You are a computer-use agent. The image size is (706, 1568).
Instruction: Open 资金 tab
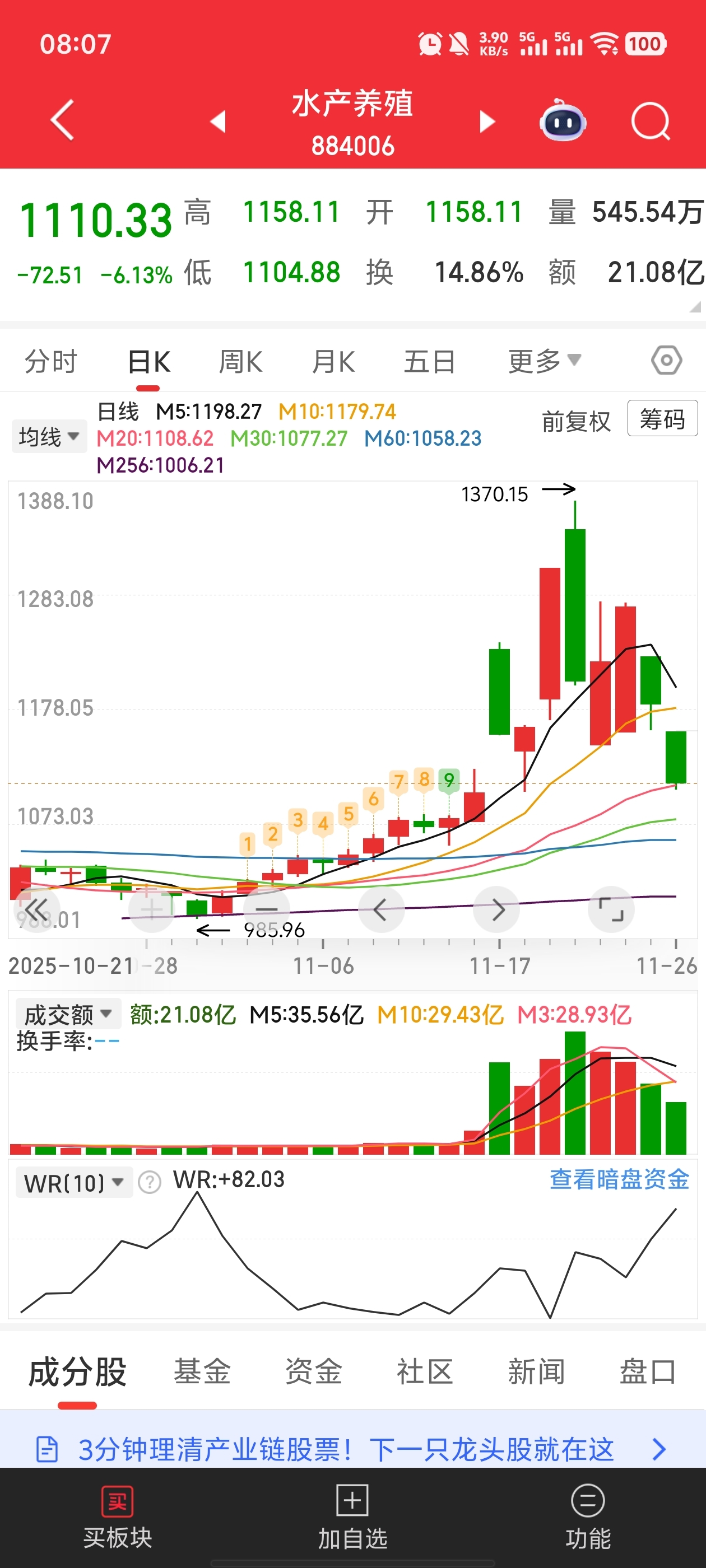click(x=314, y=1372)
